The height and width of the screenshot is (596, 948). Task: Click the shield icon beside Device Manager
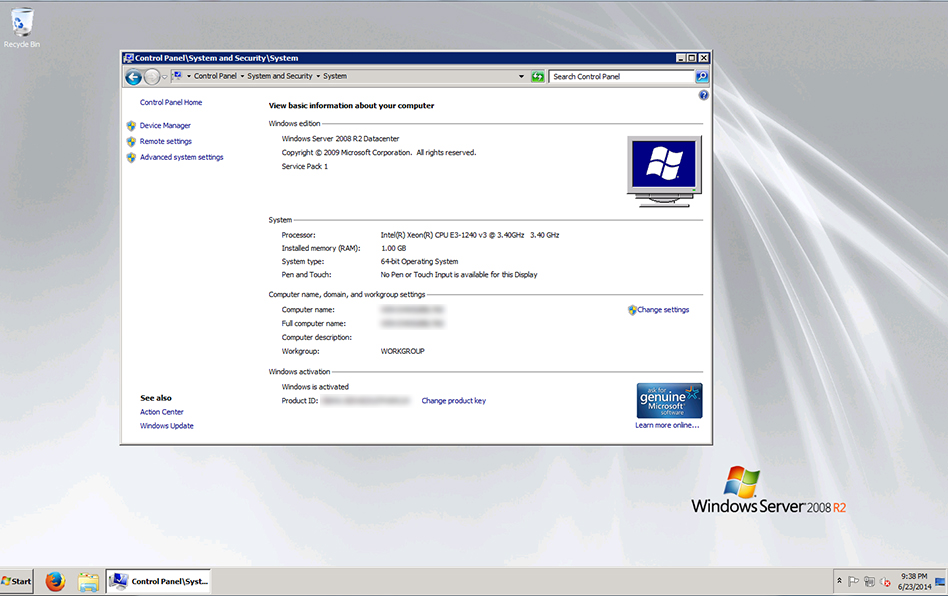131,126
